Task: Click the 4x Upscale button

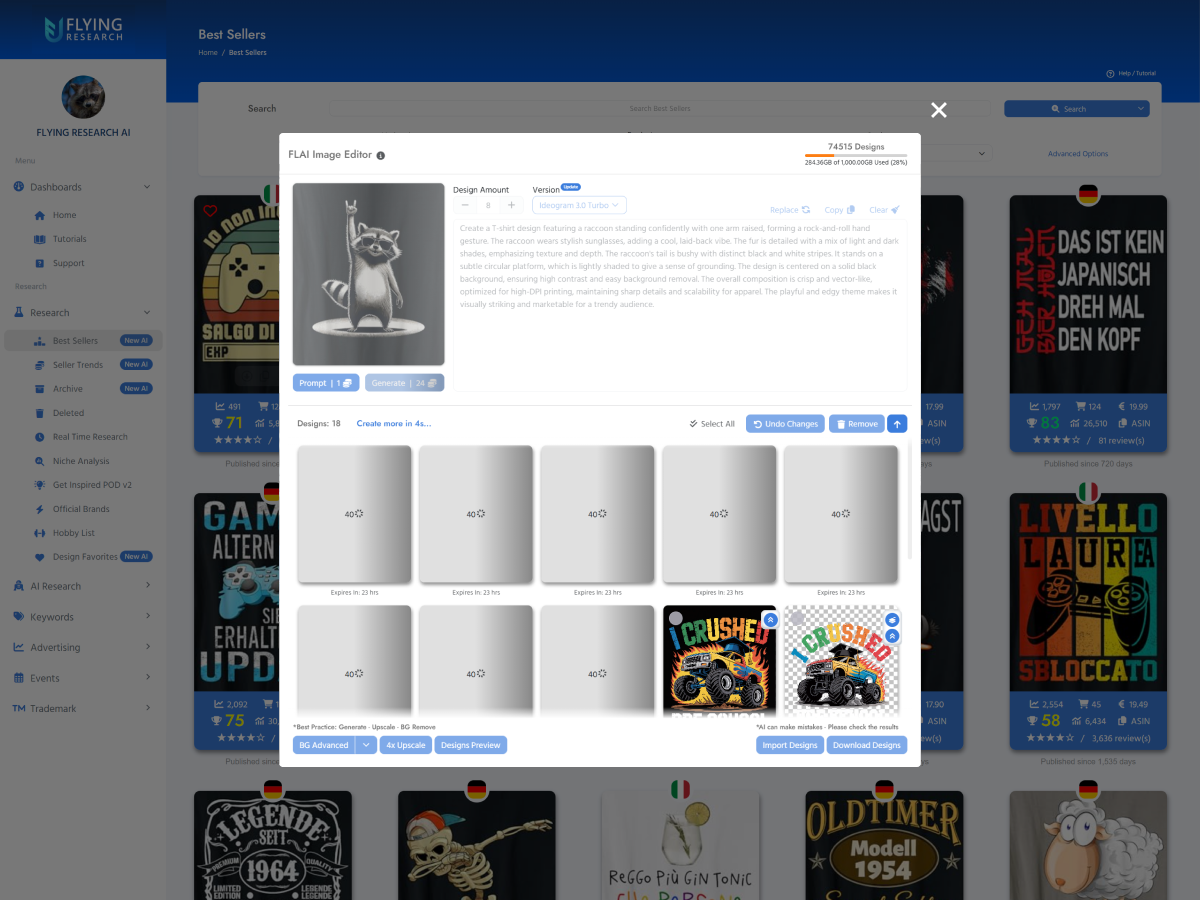Action: [x=405, y=745]
